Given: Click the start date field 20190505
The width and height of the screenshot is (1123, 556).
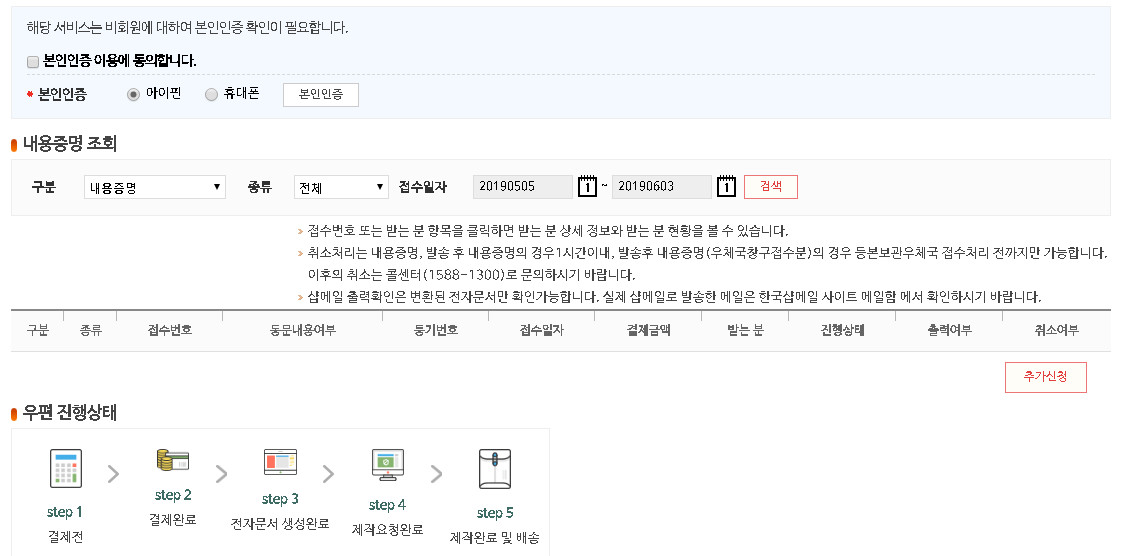Looking at the screenshot, I should tap(523, 186).
